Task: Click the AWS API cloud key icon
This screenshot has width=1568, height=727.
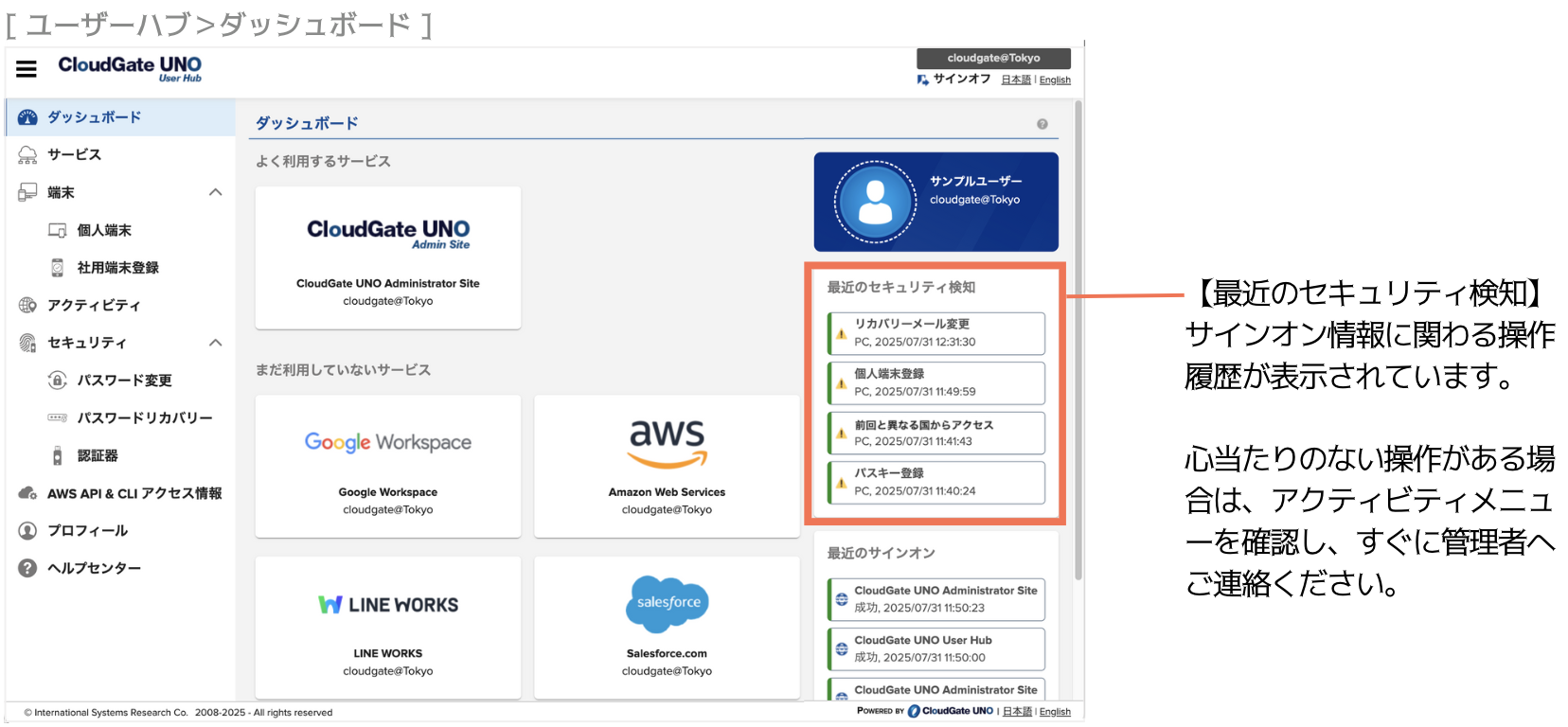Action: 27,493
